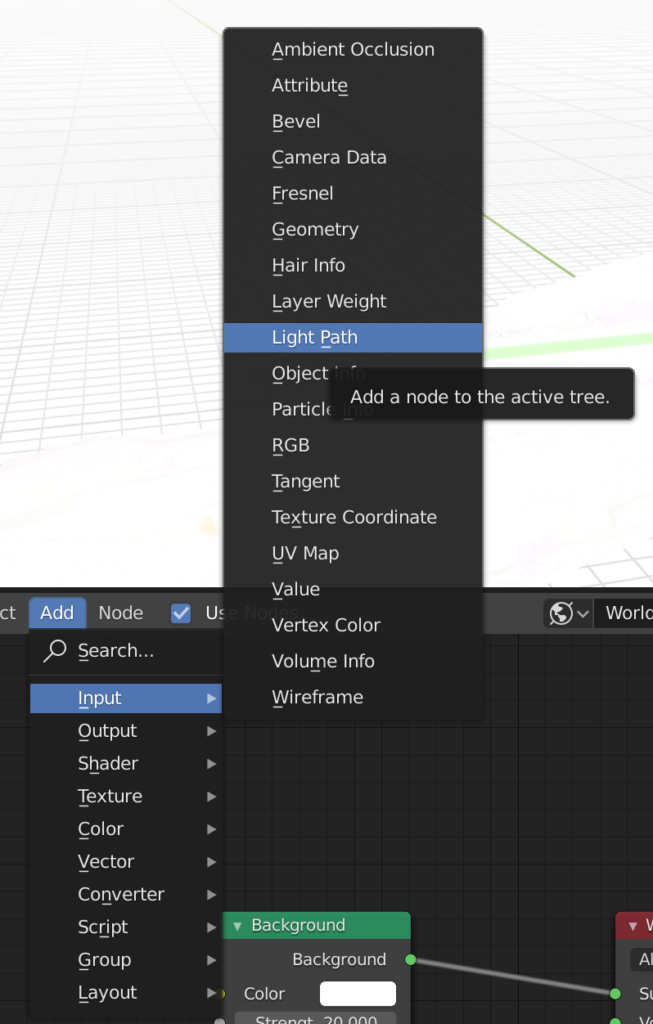Add the Geometry input node
Image resolution: width=653 pixels, height=1024 pixels.
click(x=353, y=229)
